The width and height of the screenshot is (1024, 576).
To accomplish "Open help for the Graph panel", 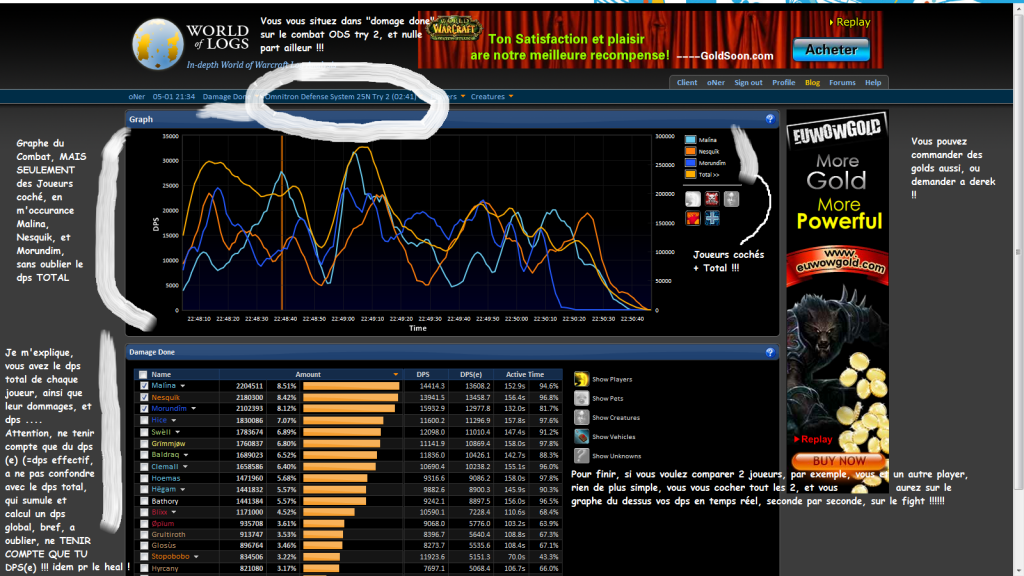I will (769, 119).
